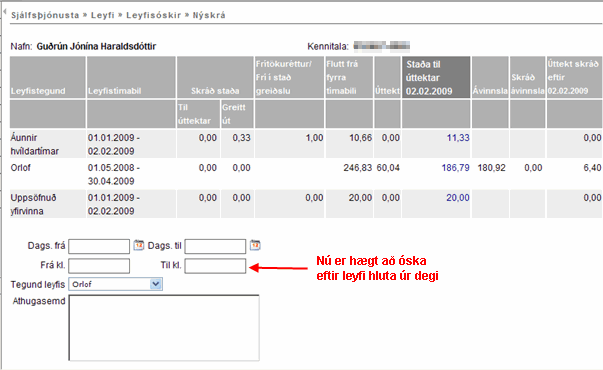The height and width of the screenshot is (370, 603).
Task: Focus the Frá kl. time field
Action: 99,266
